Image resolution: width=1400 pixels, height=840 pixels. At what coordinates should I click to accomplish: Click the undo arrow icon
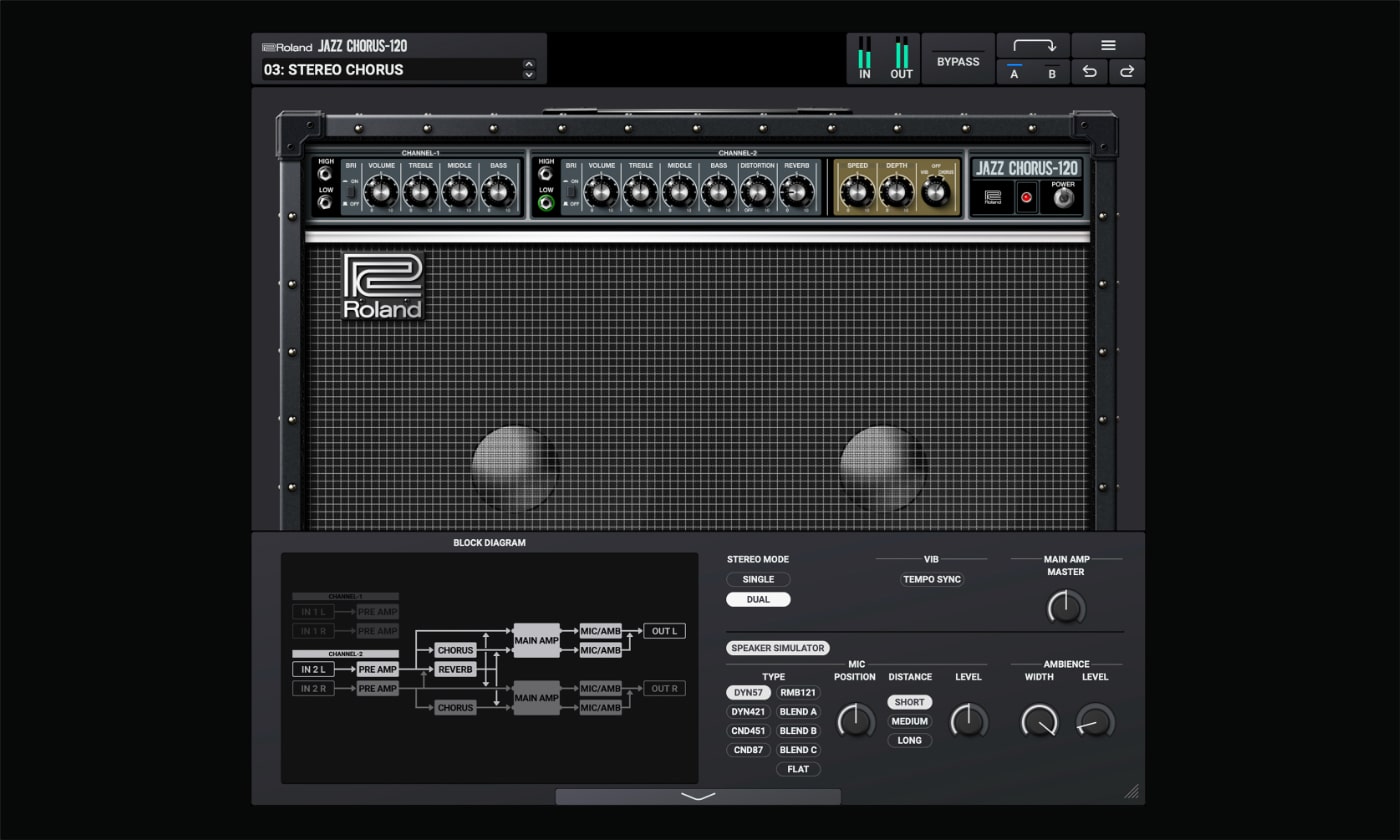point(1089,72)
